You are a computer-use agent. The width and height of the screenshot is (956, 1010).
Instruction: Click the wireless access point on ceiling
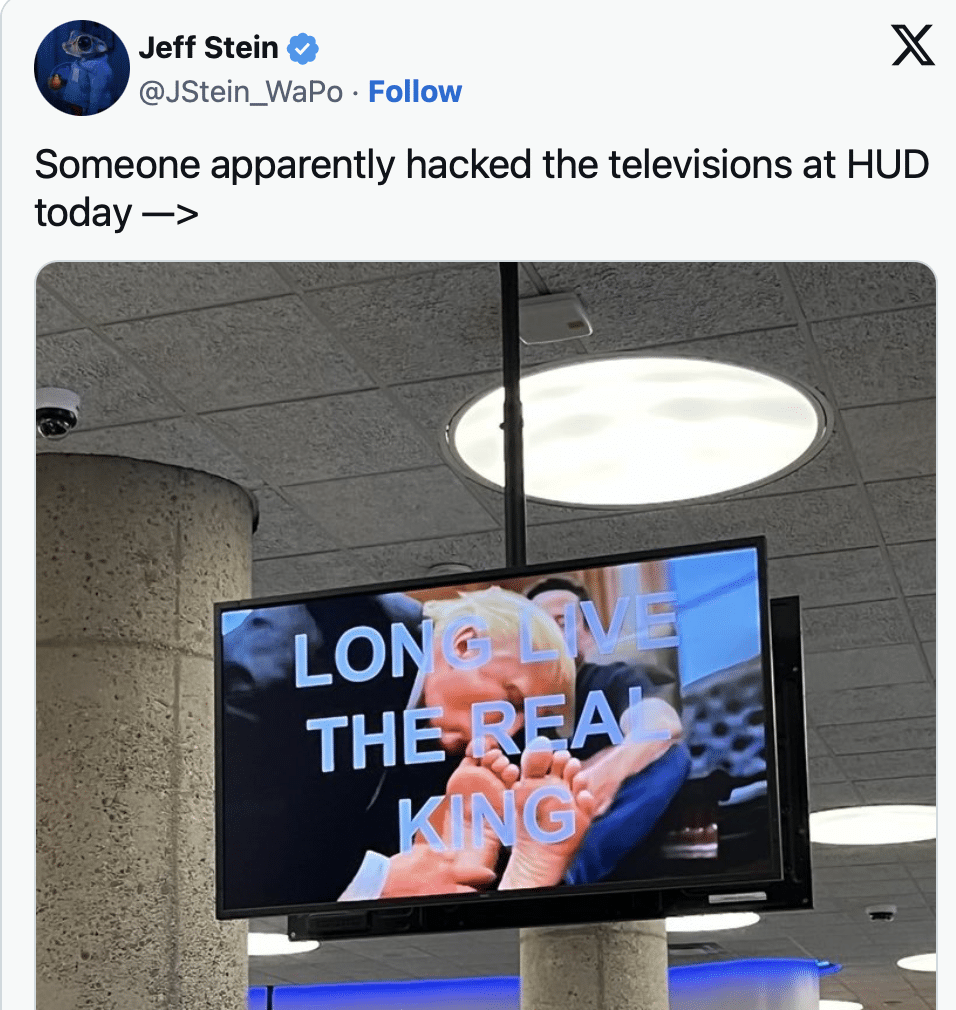[555, 318]
